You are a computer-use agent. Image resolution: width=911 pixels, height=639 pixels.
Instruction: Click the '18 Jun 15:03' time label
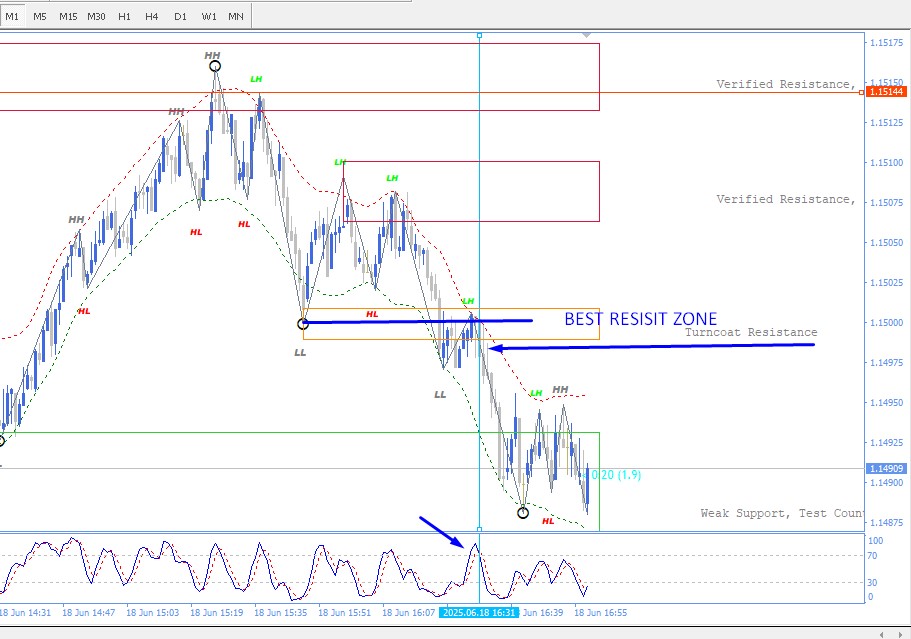click(x=152, y=612)
